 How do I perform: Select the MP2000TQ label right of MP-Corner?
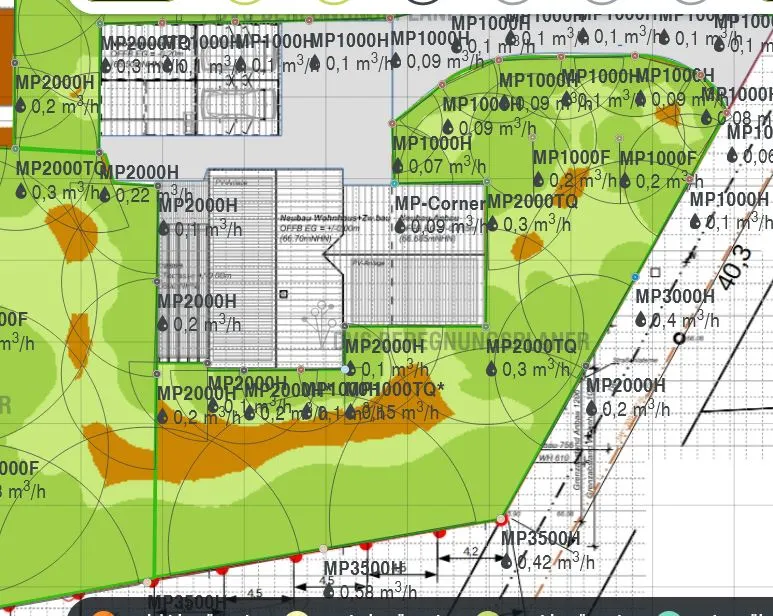click(532, 202)
